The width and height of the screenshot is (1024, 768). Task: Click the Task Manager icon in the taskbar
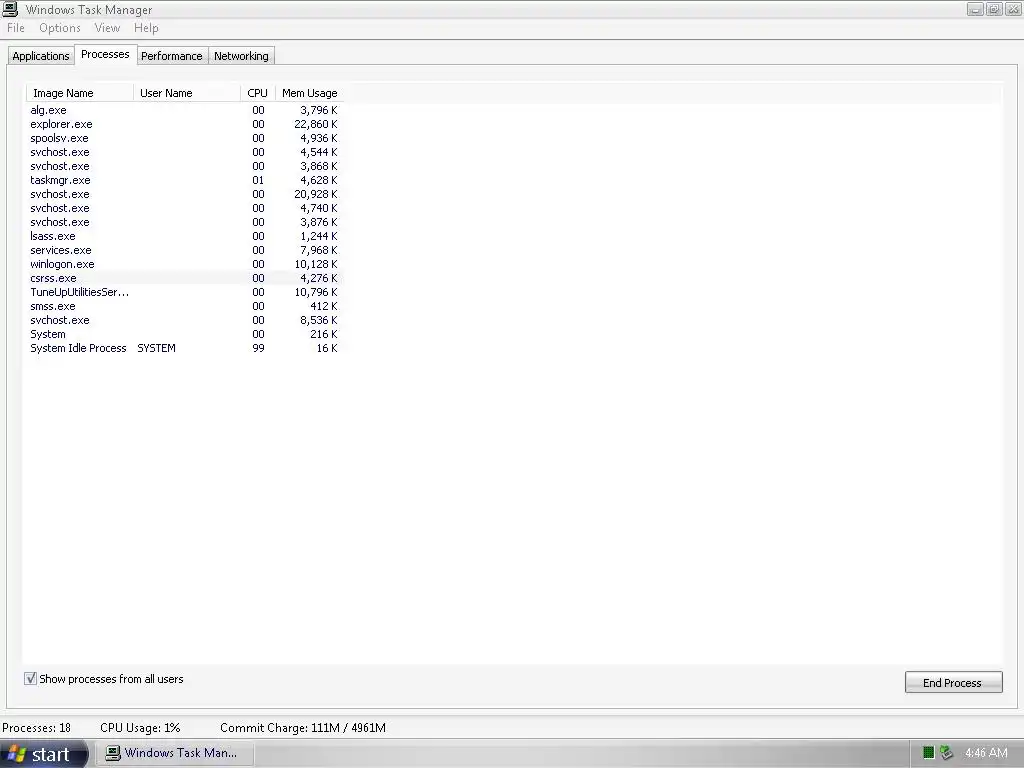[113, 753]
